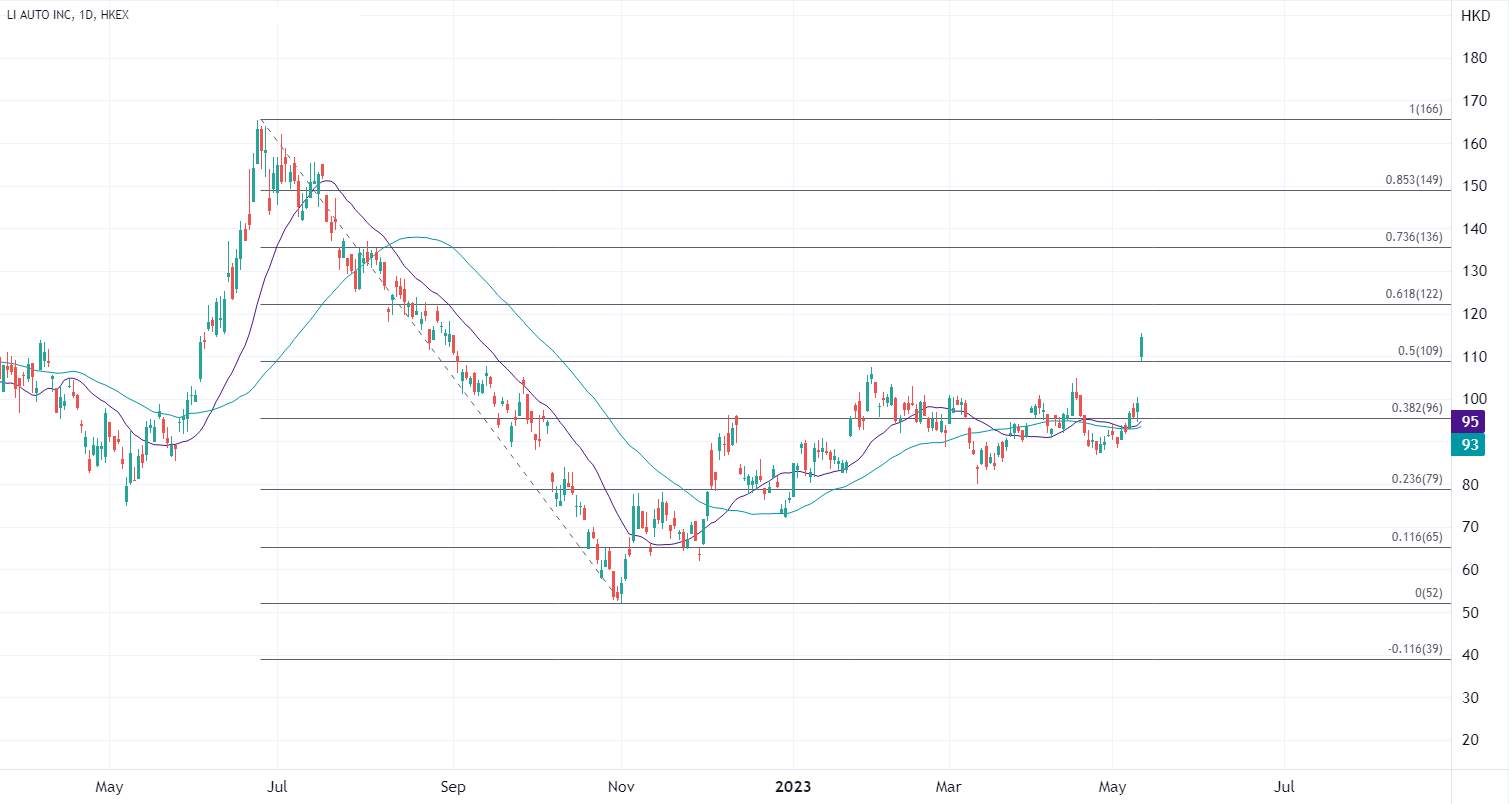Image resolution: width=1509 pixels, height=804 pixels.
Task: Click the 180 price axis label
Action: pyautogui.click(x=1473, y=59)
